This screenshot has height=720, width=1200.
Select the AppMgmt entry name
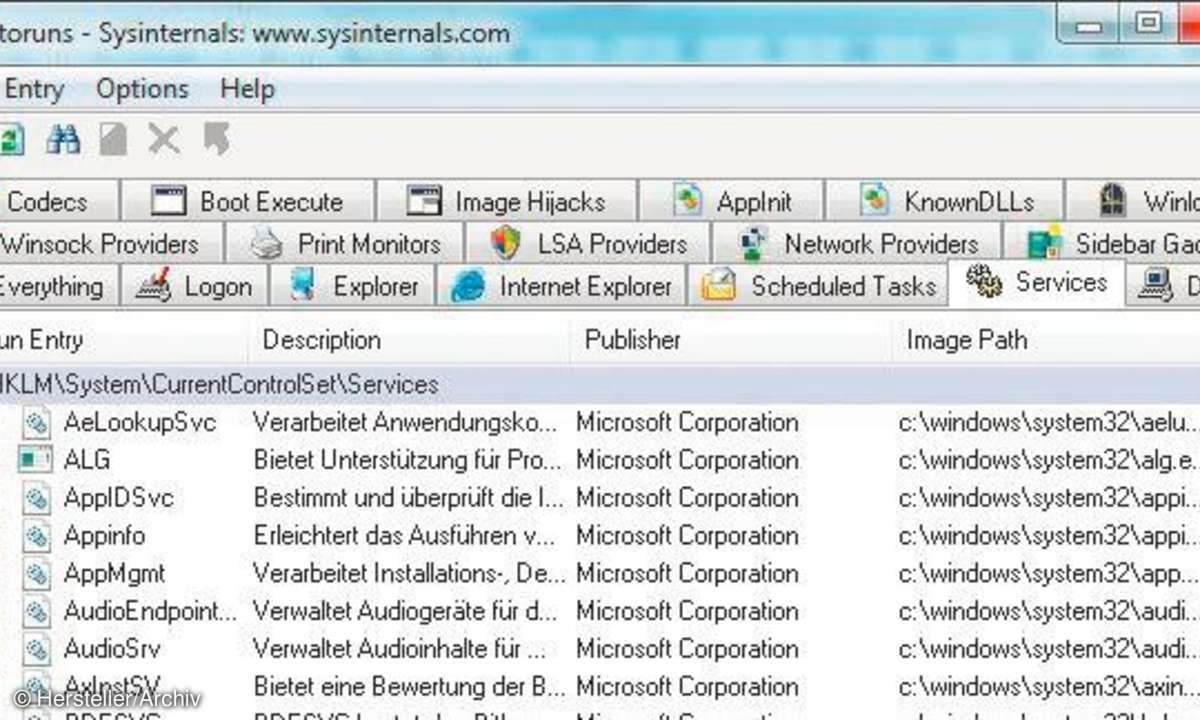click(x=115, y=574)
